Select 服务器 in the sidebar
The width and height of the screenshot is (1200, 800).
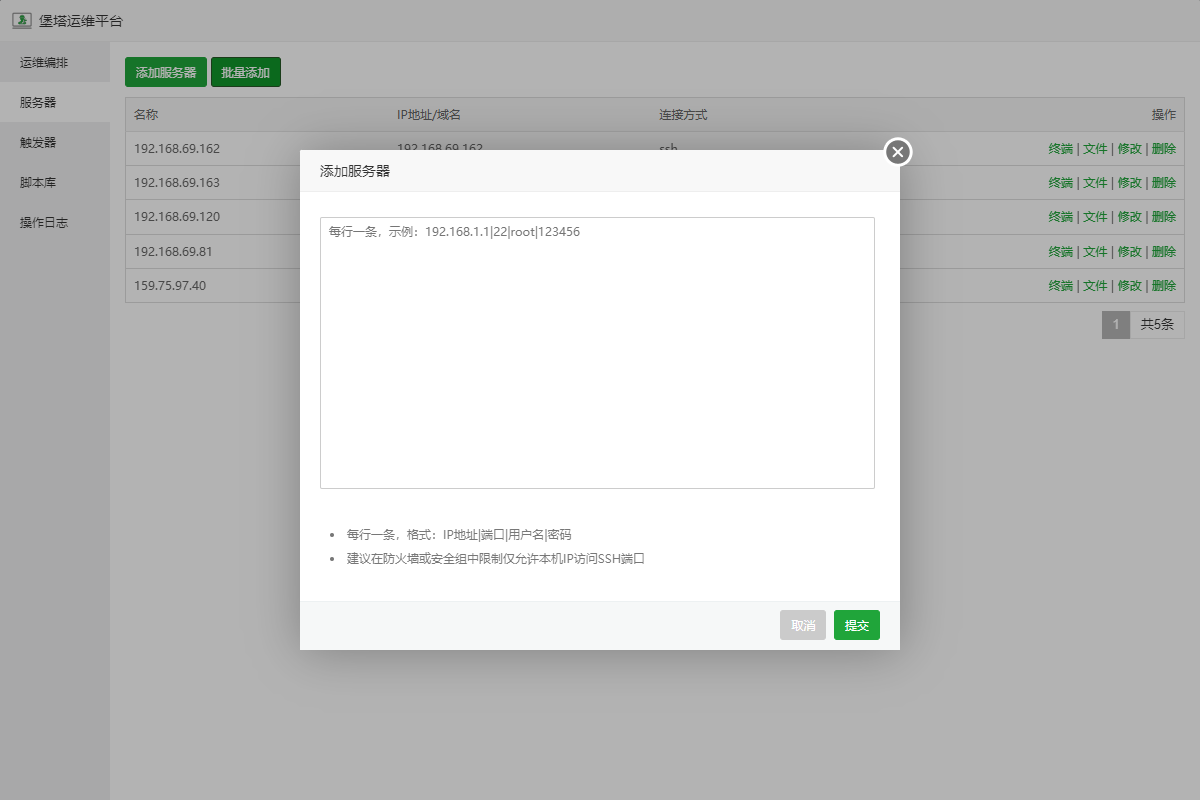[38, 102]
